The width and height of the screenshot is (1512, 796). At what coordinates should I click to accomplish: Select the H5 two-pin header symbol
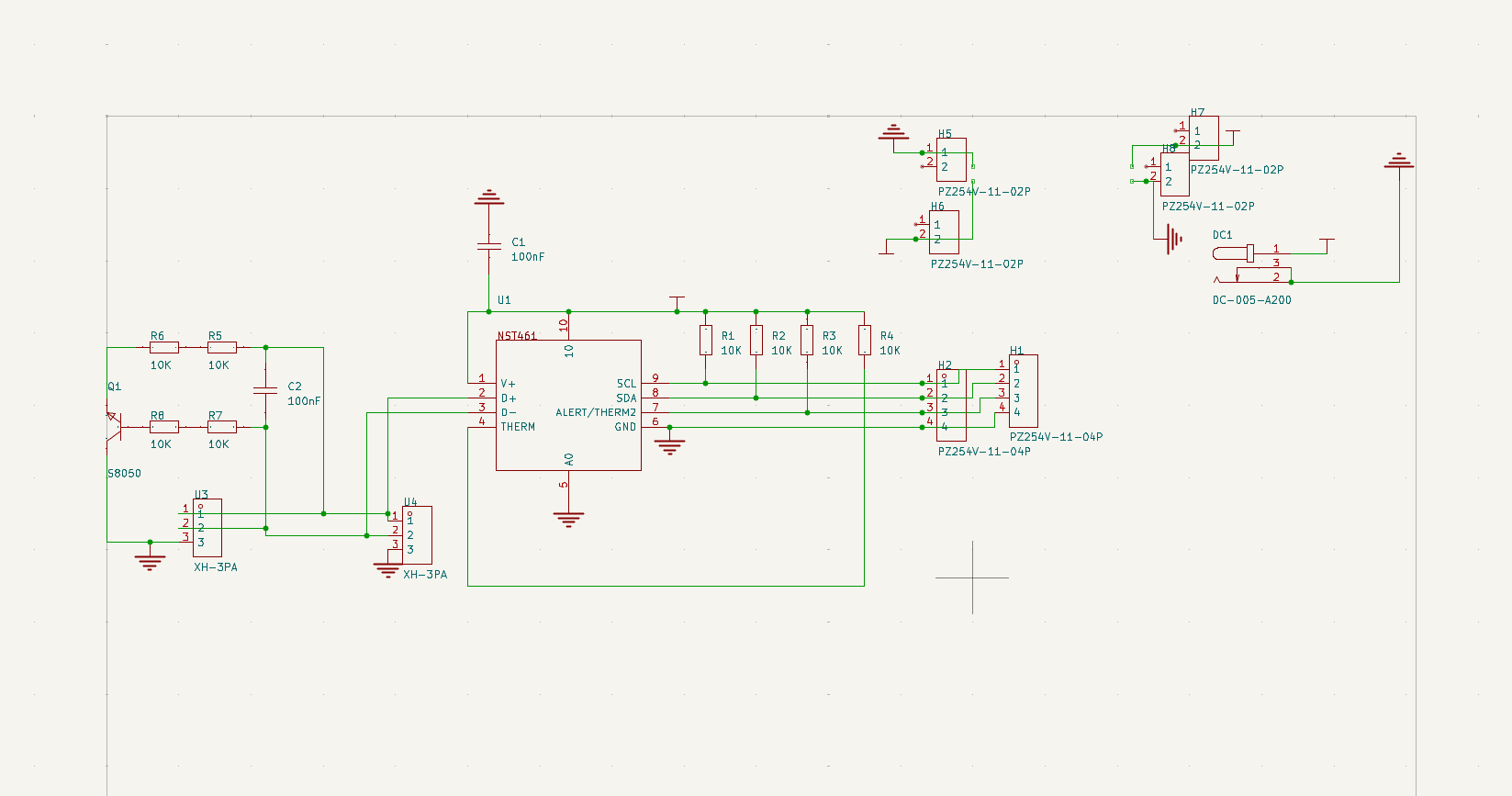952,160
